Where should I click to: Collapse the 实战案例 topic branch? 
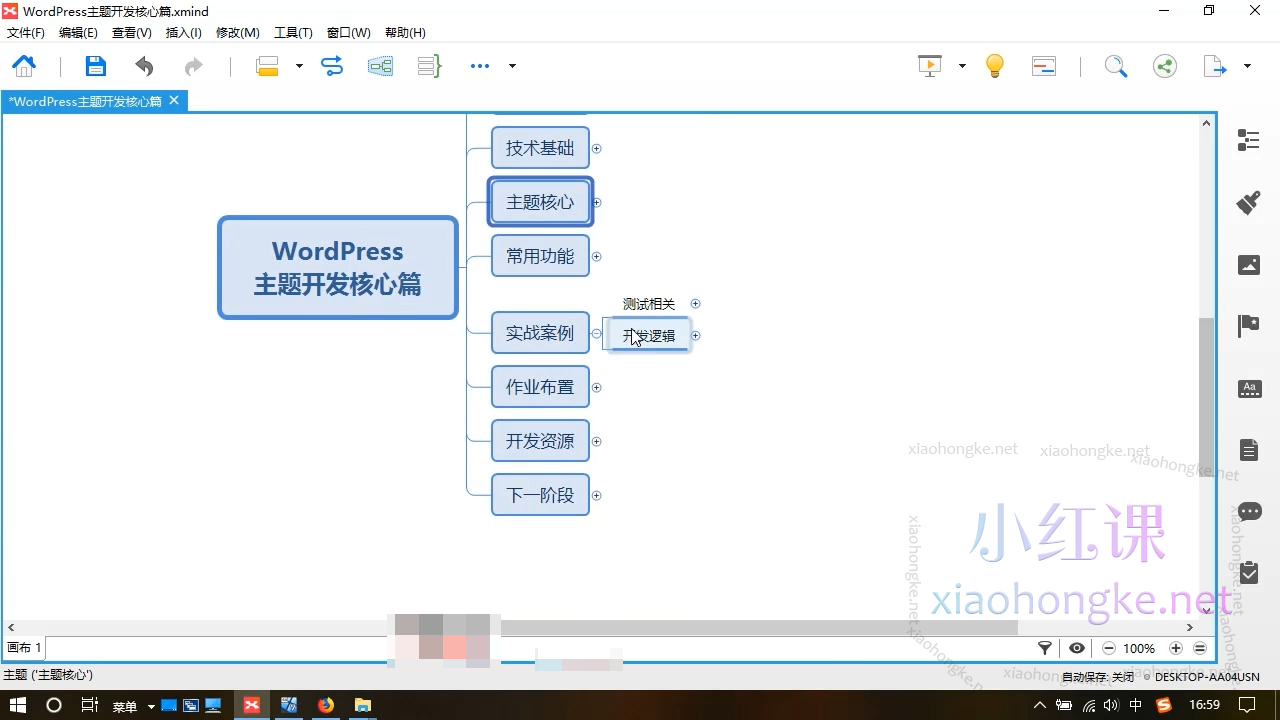(x=597, y=333)
